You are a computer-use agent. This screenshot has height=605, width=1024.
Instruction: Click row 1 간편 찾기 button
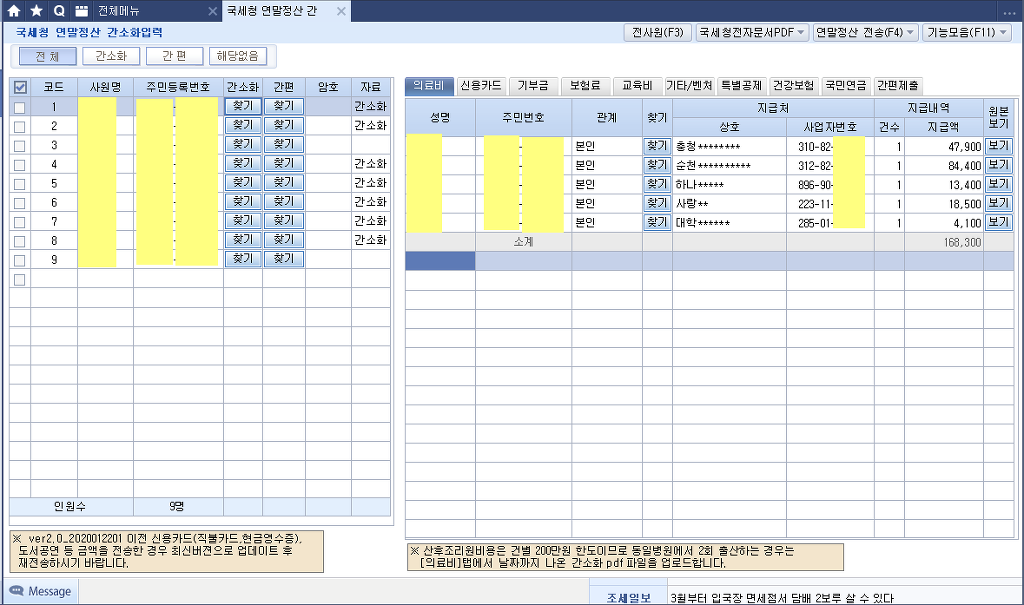pos(284,106)
